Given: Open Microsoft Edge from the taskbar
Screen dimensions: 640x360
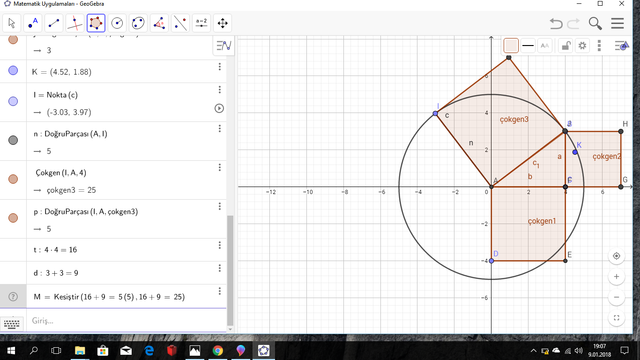Looking at the screenshot, I should point(149,351).
